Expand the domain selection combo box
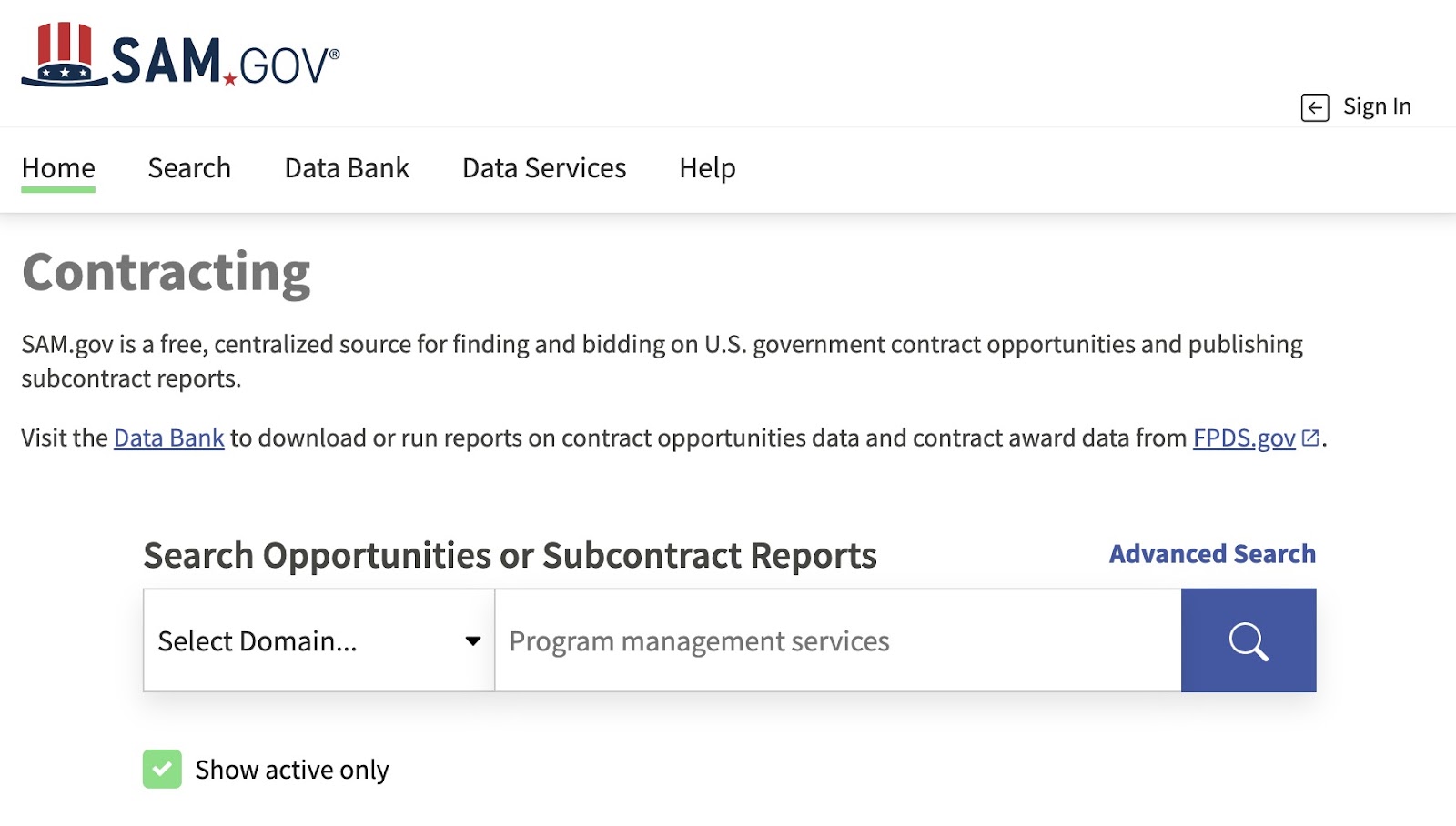 (x=318, y=640)
